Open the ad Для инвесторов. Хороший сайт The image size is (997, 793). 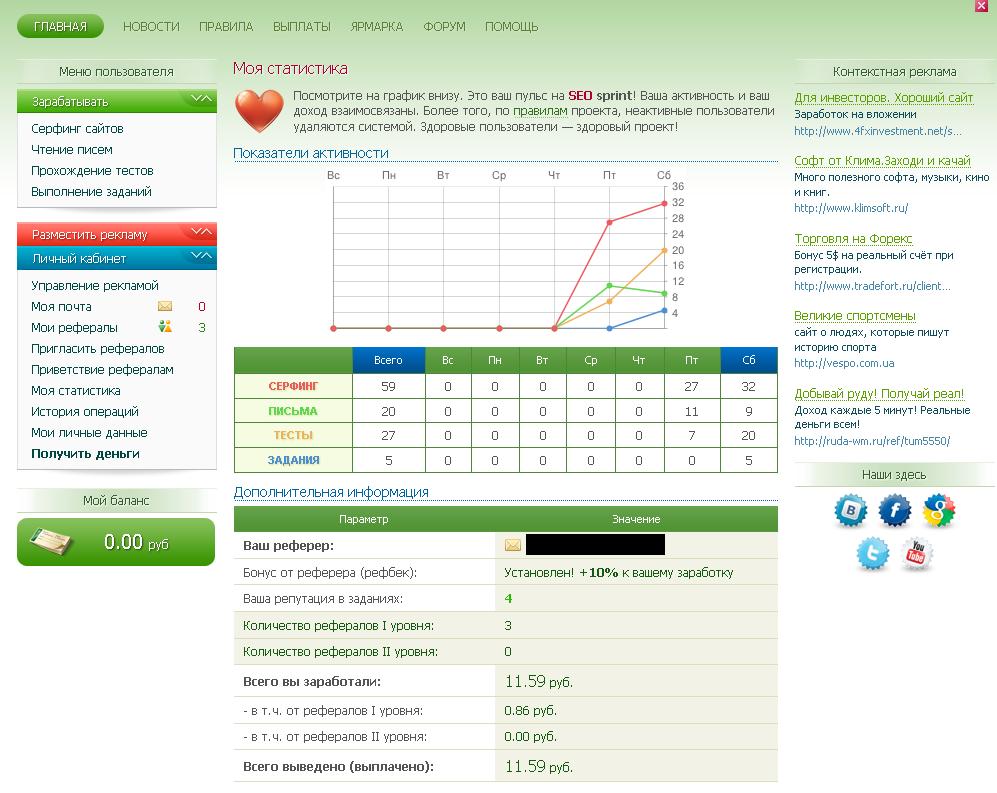point(883,97)
